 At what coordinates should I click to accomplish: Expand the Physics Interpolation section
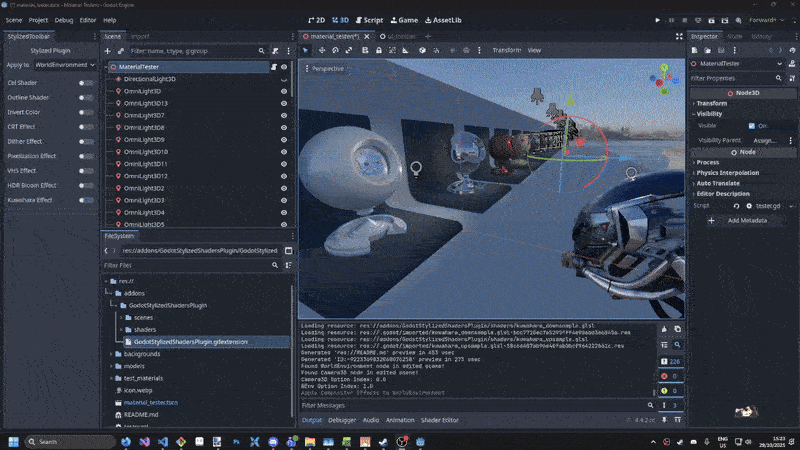click(x=728, y=173)
